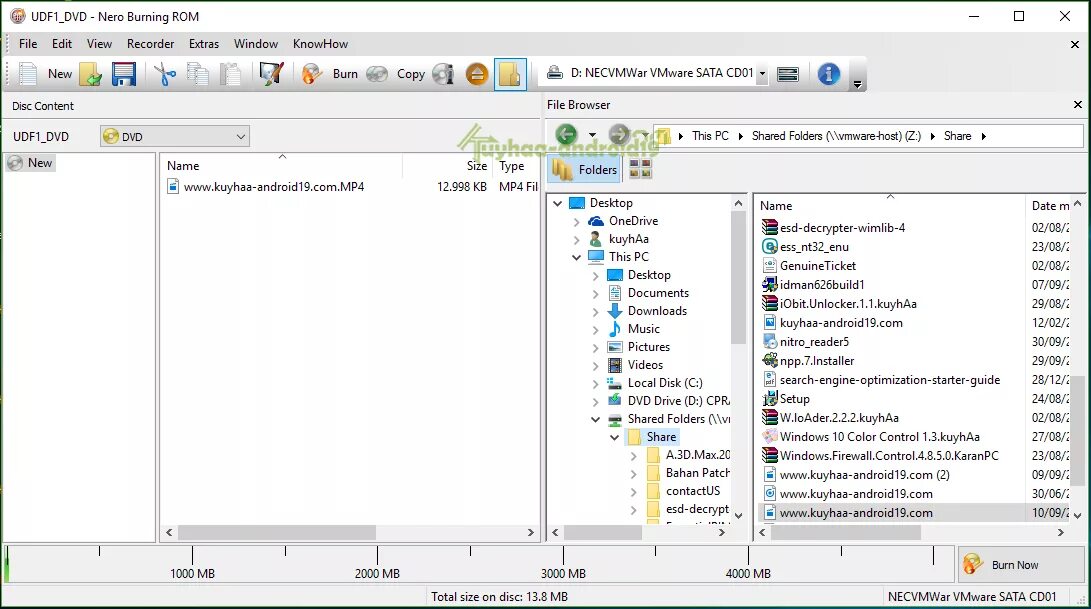Viewport: 1091px width, 609px height.
Task: Collapse the Share folder node
Action: click(x=614, y=438)
